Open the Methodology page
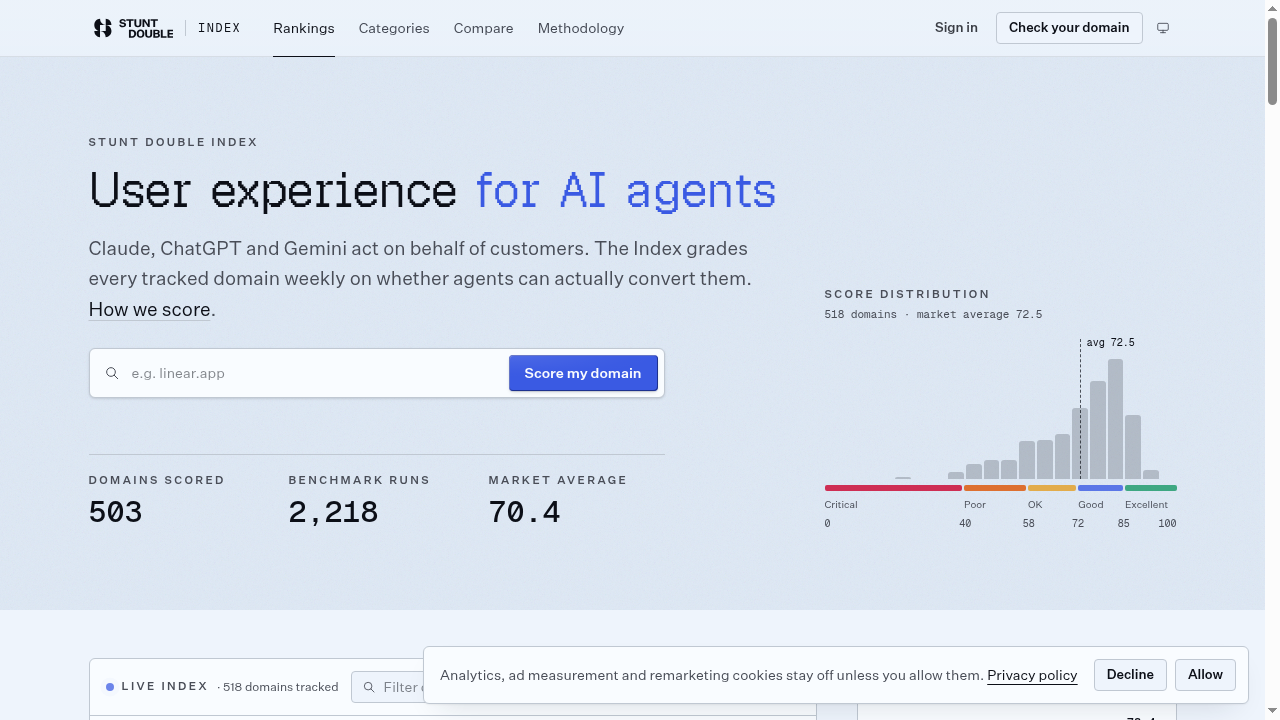The image size is (1280, 720). (581, 28)
